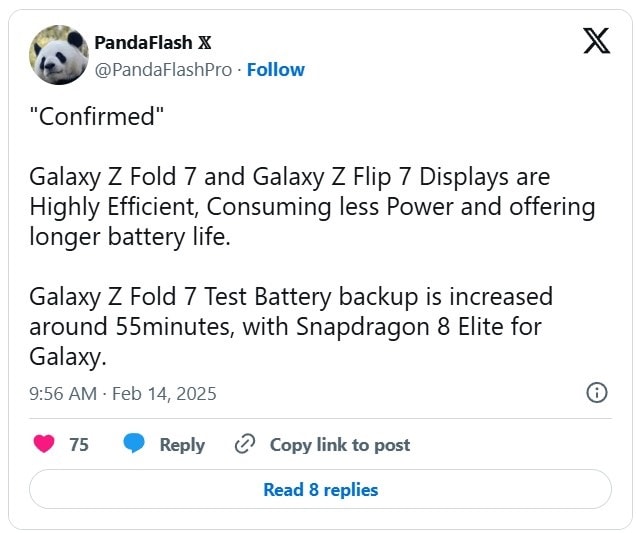Click the "Confirmed" line of the tweet
636x533 pixels.
click(x=94, y=117)
